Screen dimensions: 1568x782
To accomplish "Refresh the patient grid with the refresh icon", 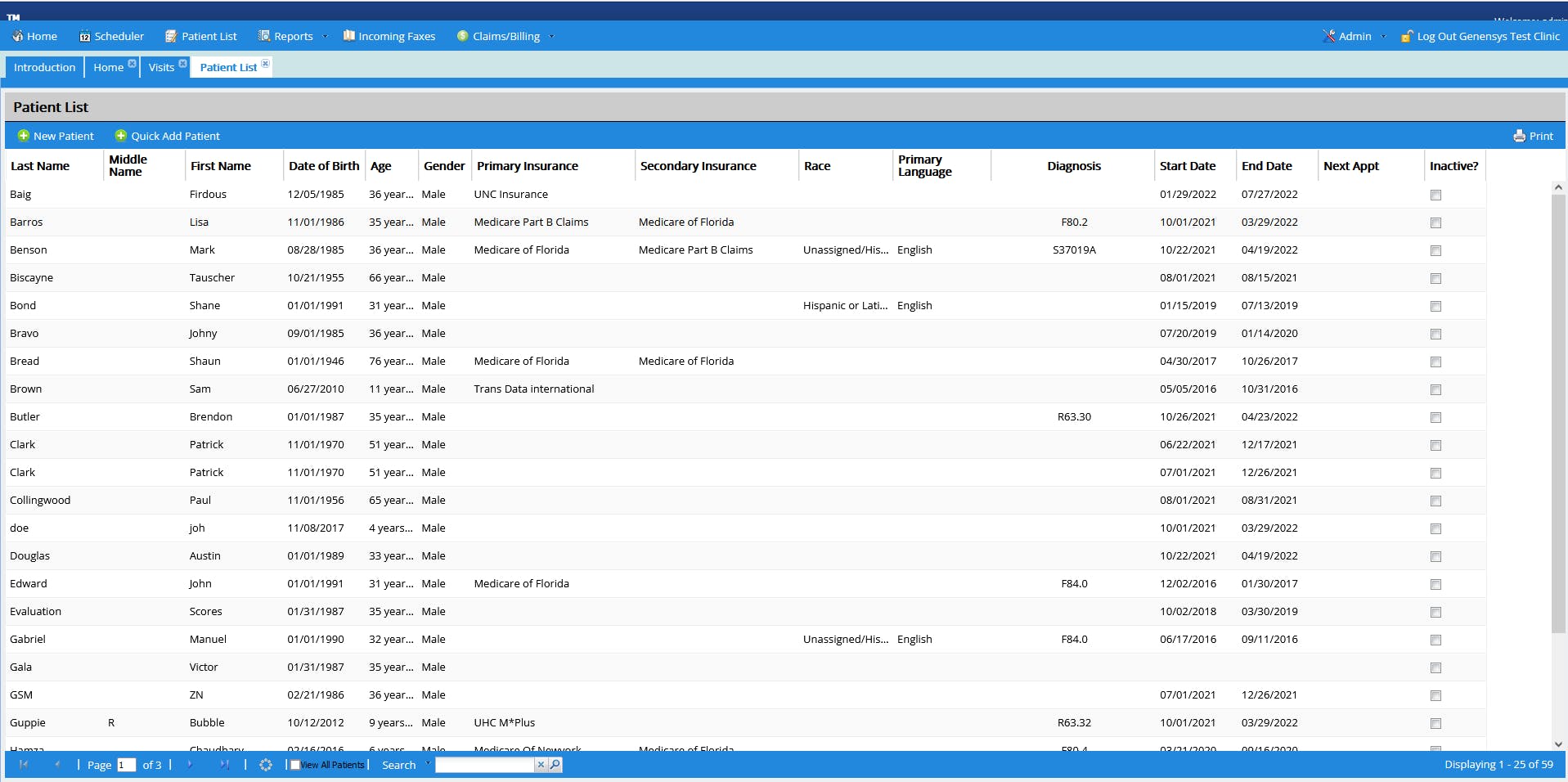I will point(266,765).
